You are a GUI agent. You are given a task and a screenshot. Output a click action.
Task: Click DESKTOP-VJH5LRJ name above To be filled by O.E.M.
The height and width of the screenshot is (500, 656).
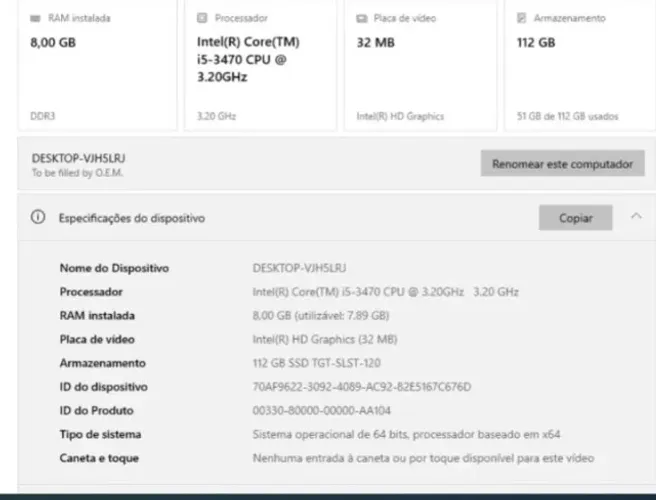click(x=79, y=158)
